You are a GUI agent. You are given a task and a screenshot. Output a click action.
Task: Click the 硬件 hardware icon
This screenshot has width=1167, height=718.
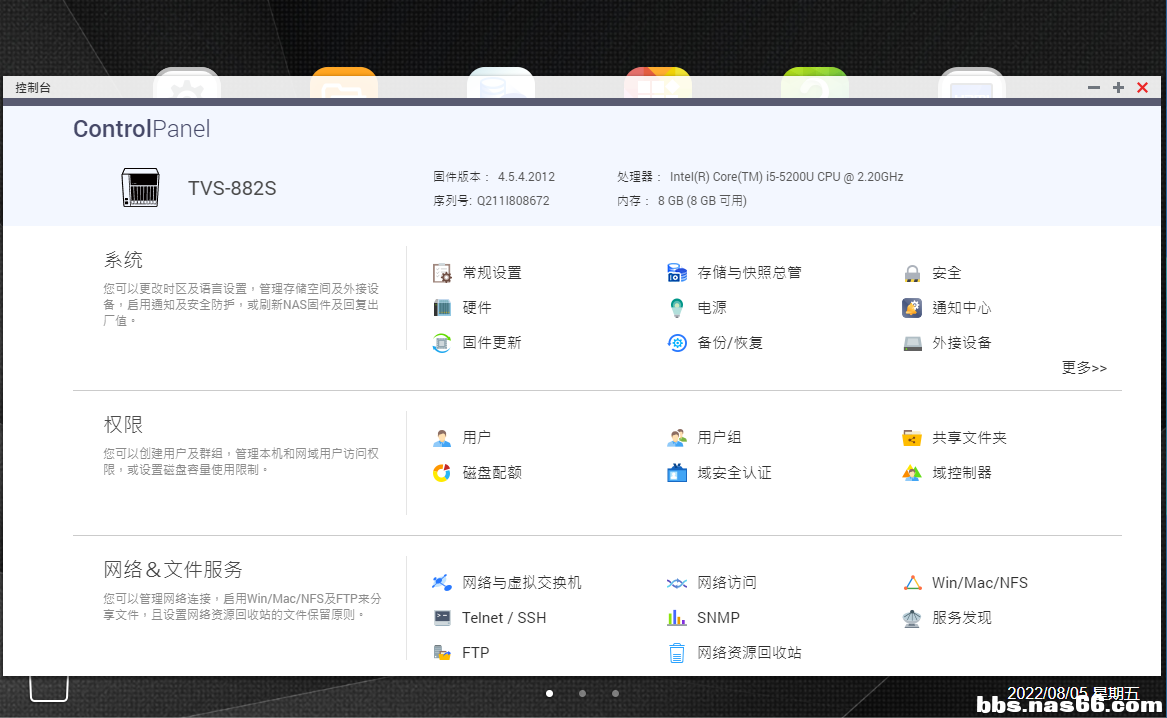442,308
